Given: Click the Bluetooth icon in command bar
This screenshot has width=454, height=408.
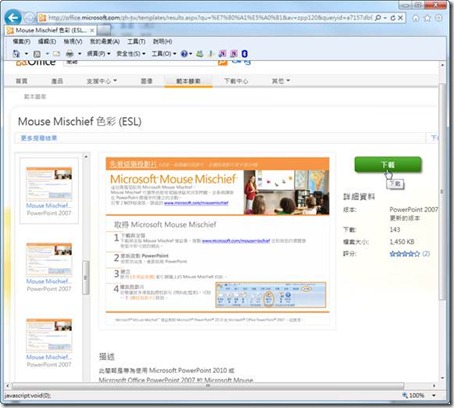Looking at the screenshot, I should (x=244, y=54).
